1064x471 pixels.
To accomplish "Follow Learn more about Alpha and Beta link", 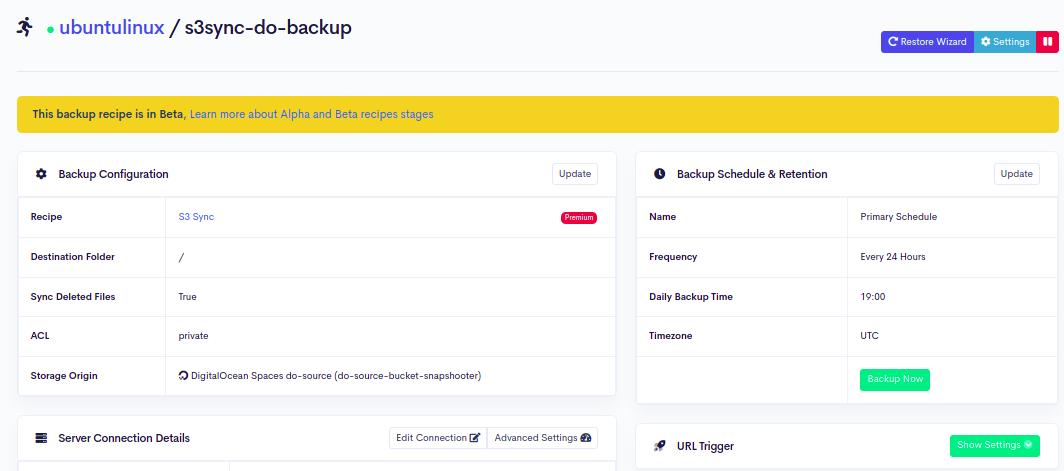I will pos(311,114).
